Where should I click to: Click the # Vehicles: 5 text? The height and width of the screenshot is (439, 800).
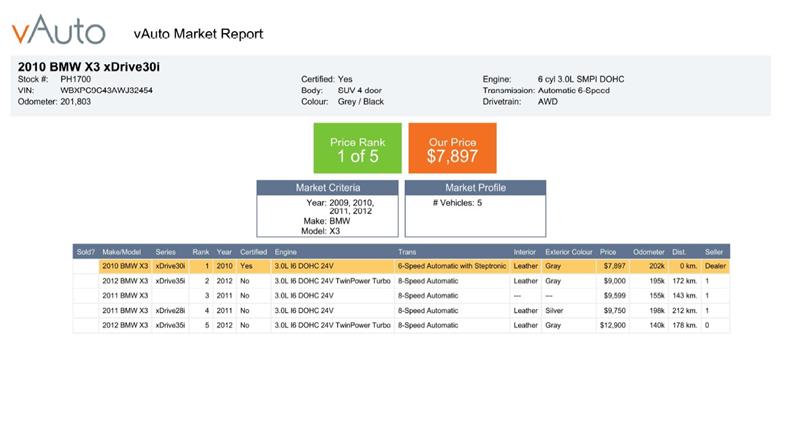pyautogui.click(x=457, y=203)
